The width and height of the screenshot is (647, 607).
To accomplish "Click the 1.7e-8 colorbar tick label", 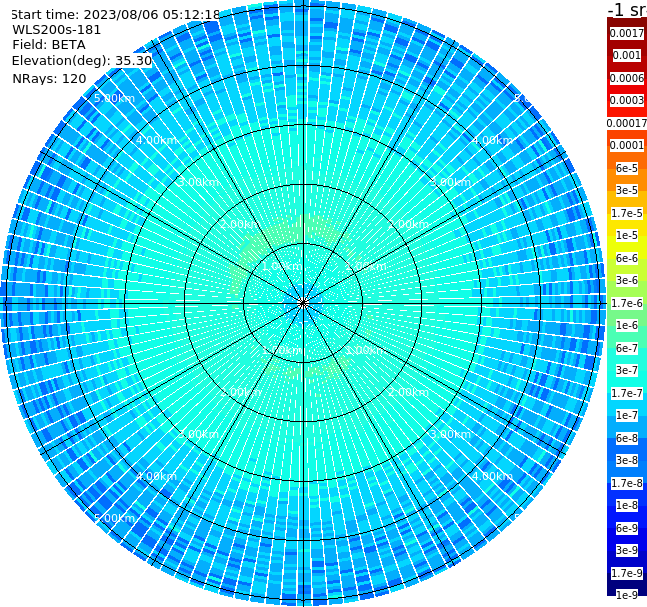I will [x=627, y=483].
